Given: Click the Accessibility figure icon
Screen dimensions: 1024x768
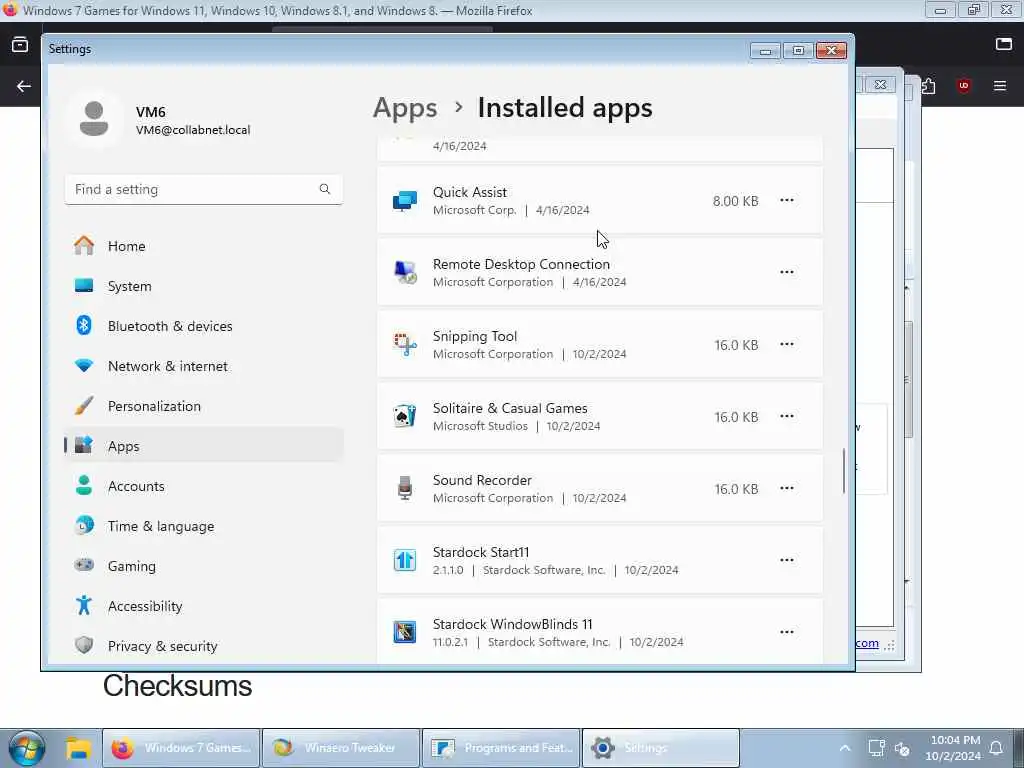Looking at the screenshot, I should coord(84,605).
